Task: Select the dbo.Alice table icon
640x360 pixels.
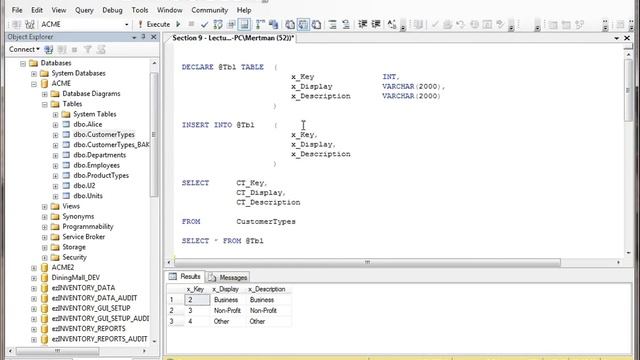Action: pos(66,124)
